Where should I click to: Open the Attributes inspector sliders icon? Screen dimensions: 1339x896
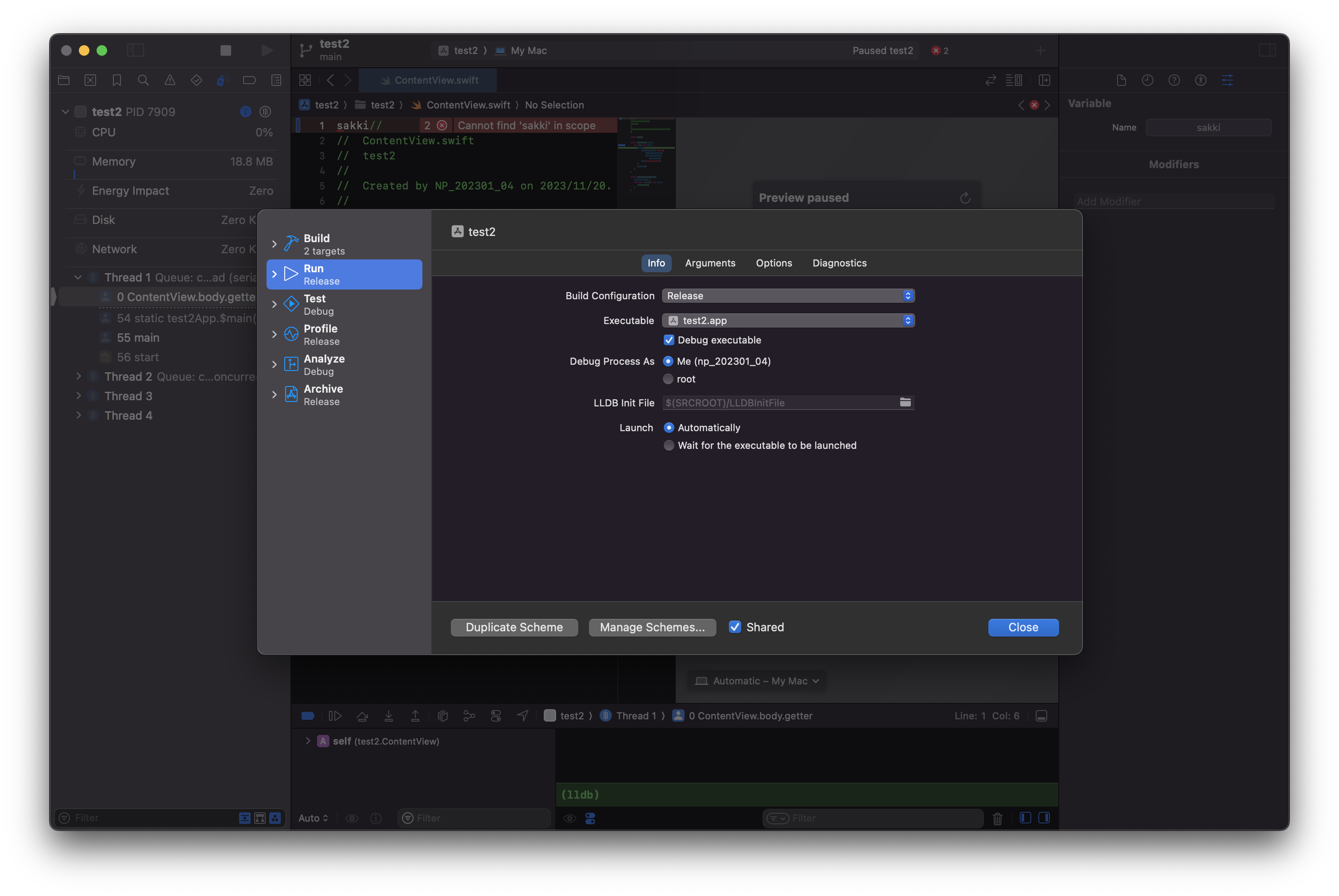coord(1227,81)
